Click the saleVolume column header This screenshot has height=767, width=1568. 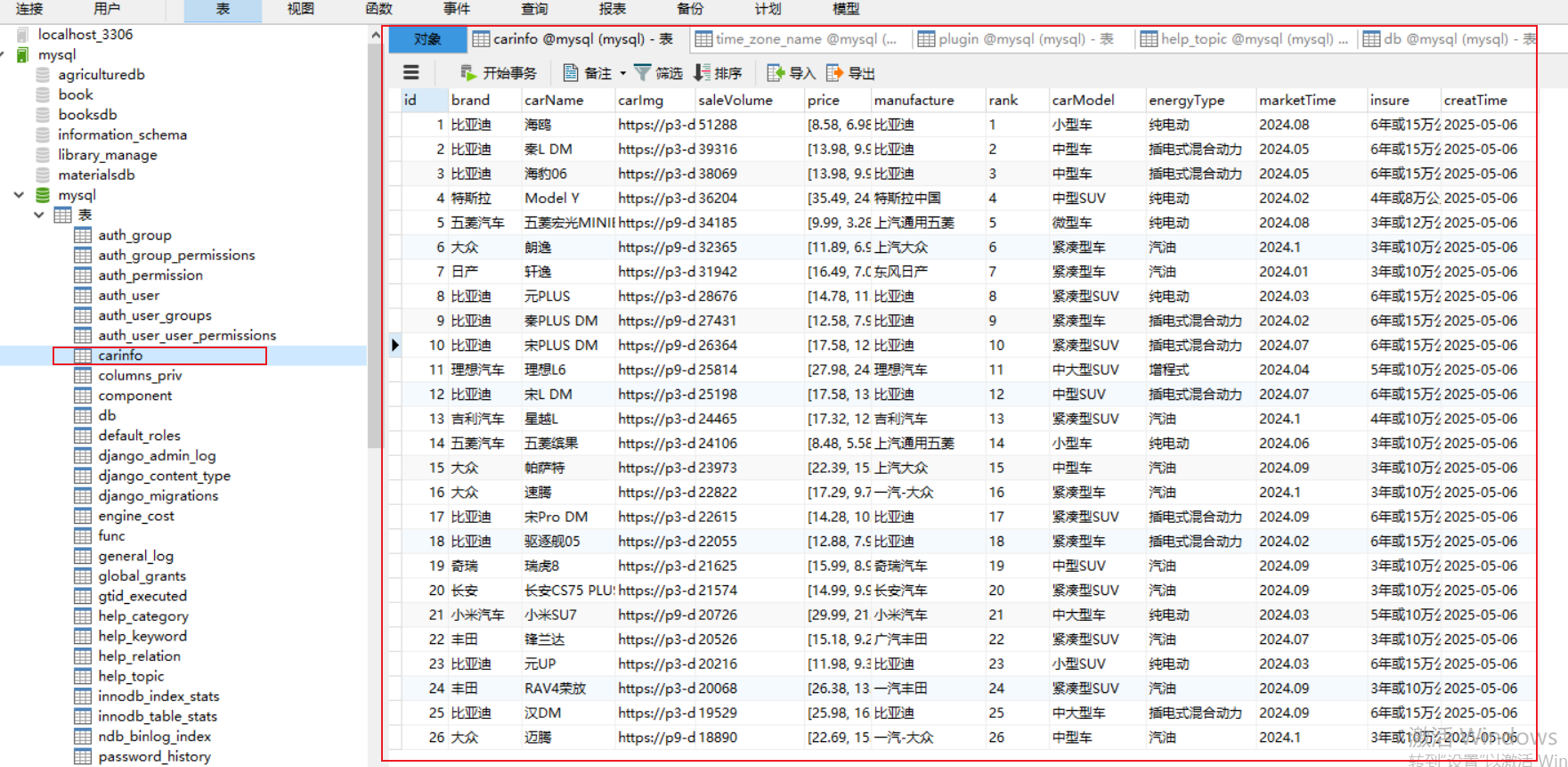pos(749,100)
